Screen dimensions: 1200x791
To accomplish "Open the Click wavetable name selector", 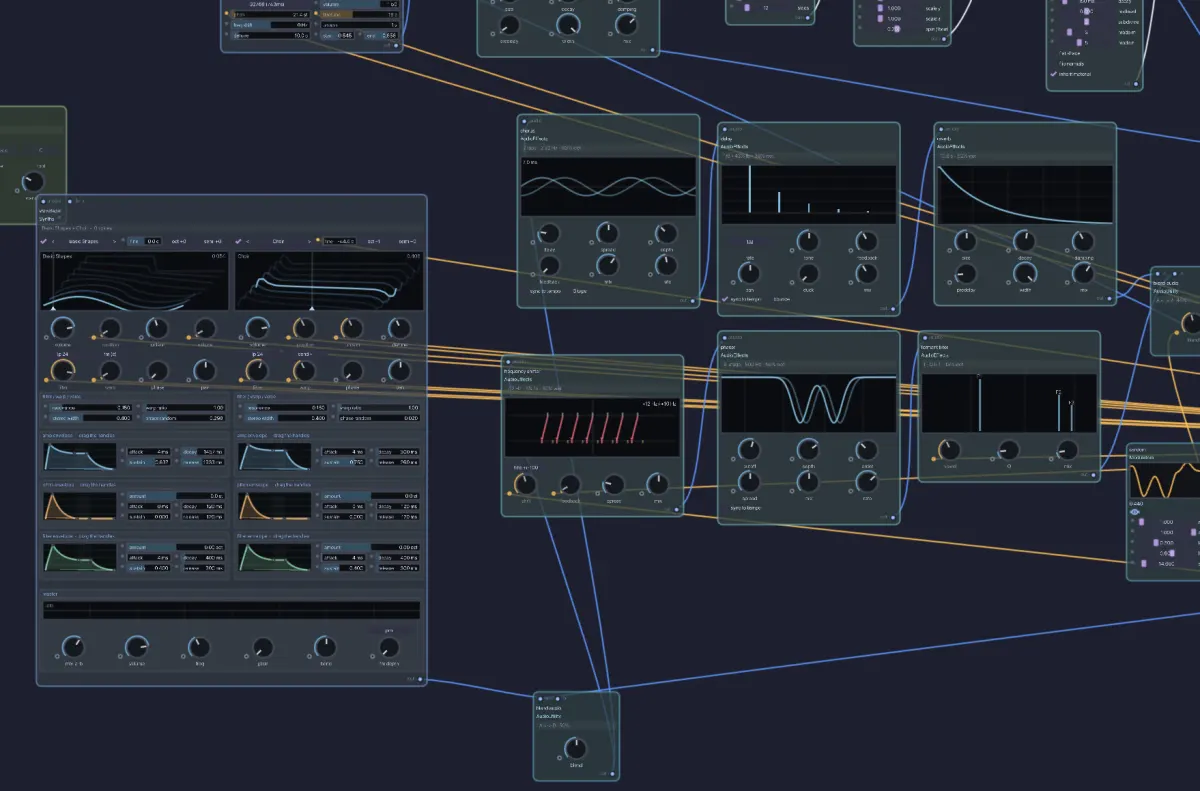I will [280, 241].
